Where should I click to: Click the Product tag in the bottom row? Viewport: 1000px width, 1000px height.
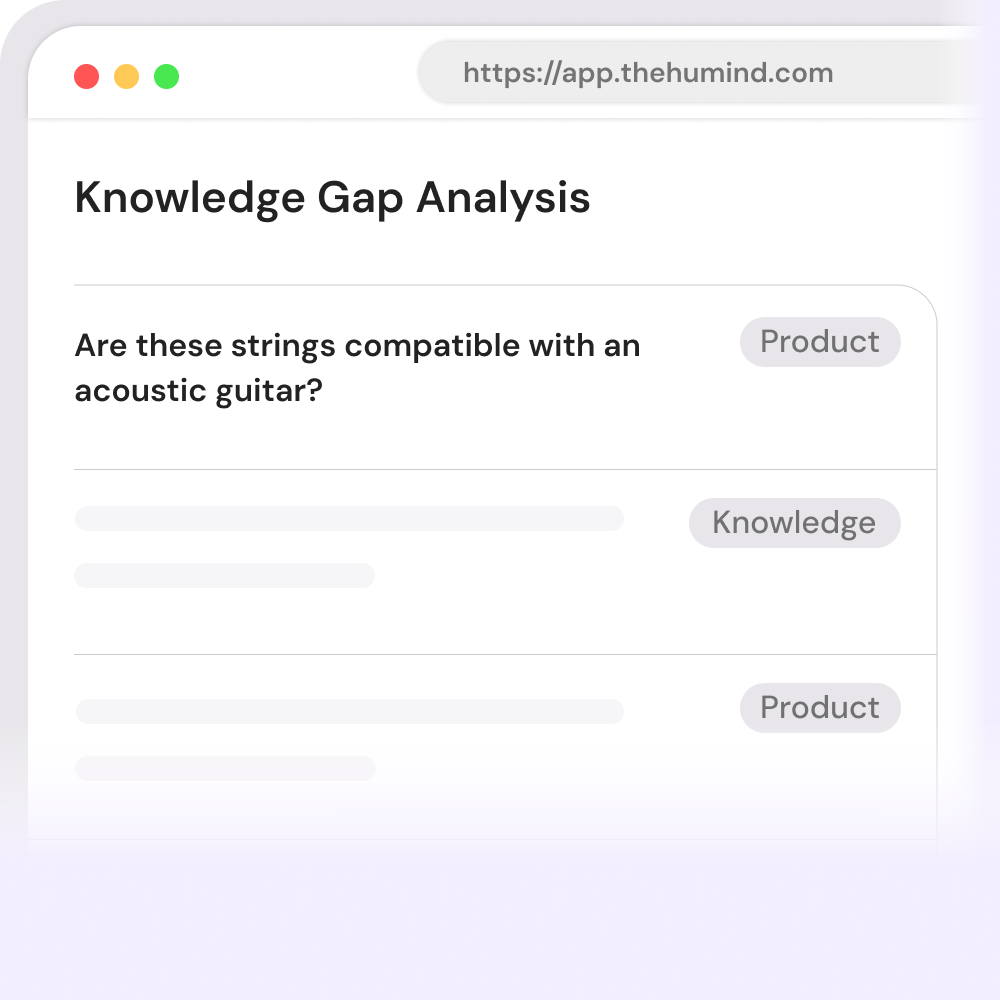pos(820,708)
